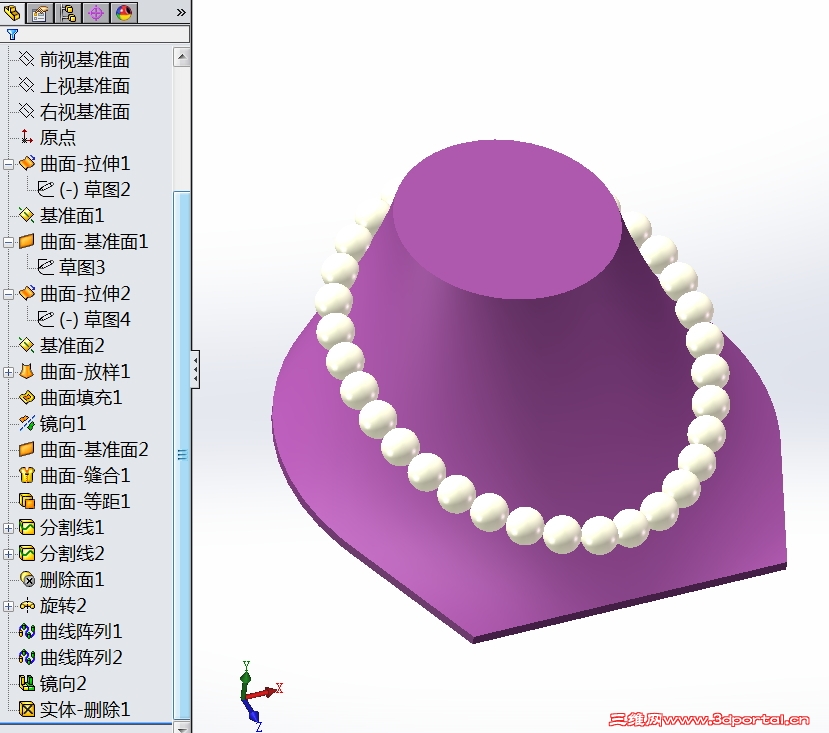Select the (-) 草图4 sketch item

tap(85, 319)
